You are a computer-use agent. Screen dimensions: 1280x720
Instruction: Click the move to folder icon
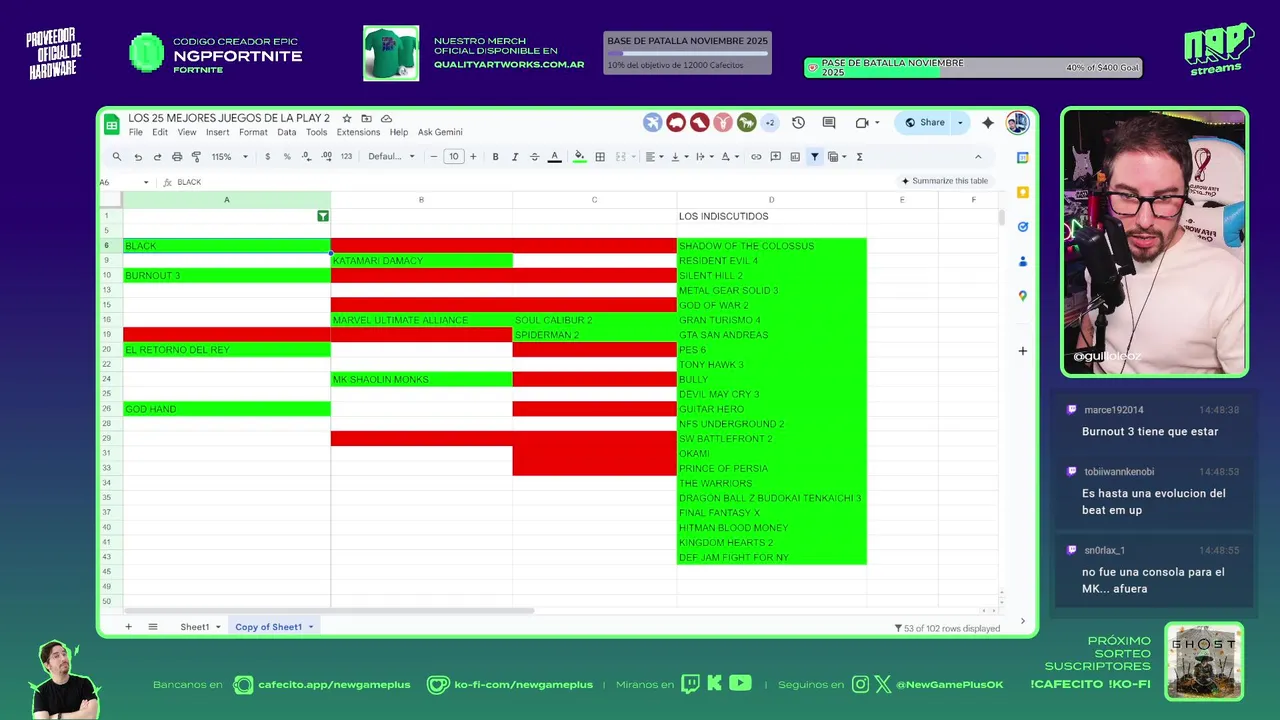(x=366, y=118)
